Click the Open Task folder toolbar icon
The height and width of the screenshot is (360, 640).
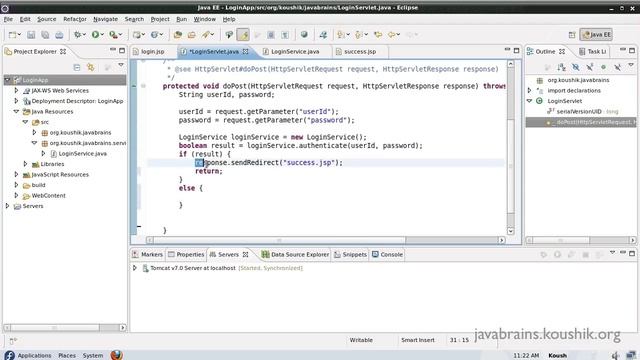pyautogui.click(x=191, y=35)
